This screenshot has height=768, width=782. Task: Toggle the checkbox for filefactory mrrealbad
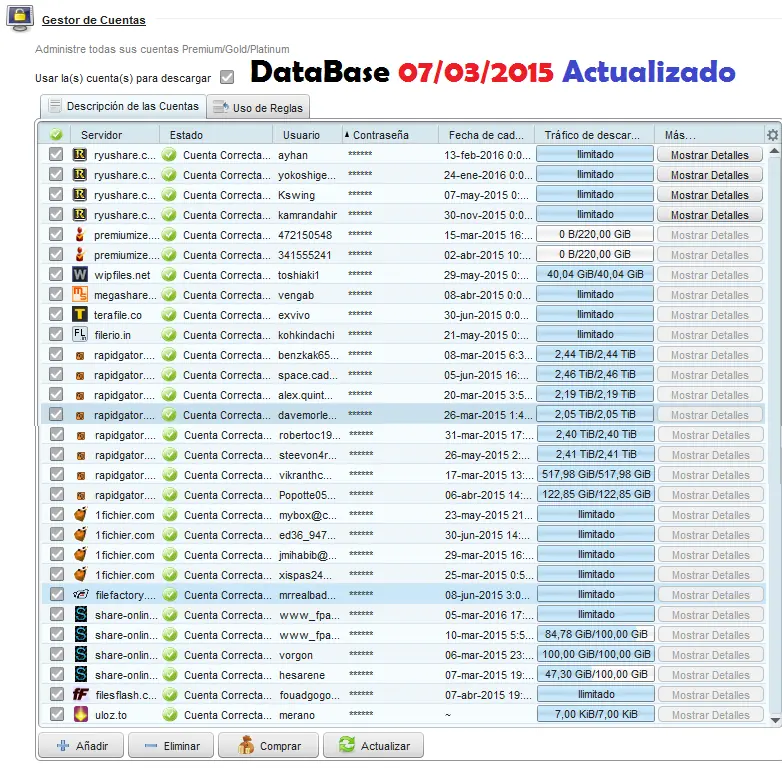point(57,594)
